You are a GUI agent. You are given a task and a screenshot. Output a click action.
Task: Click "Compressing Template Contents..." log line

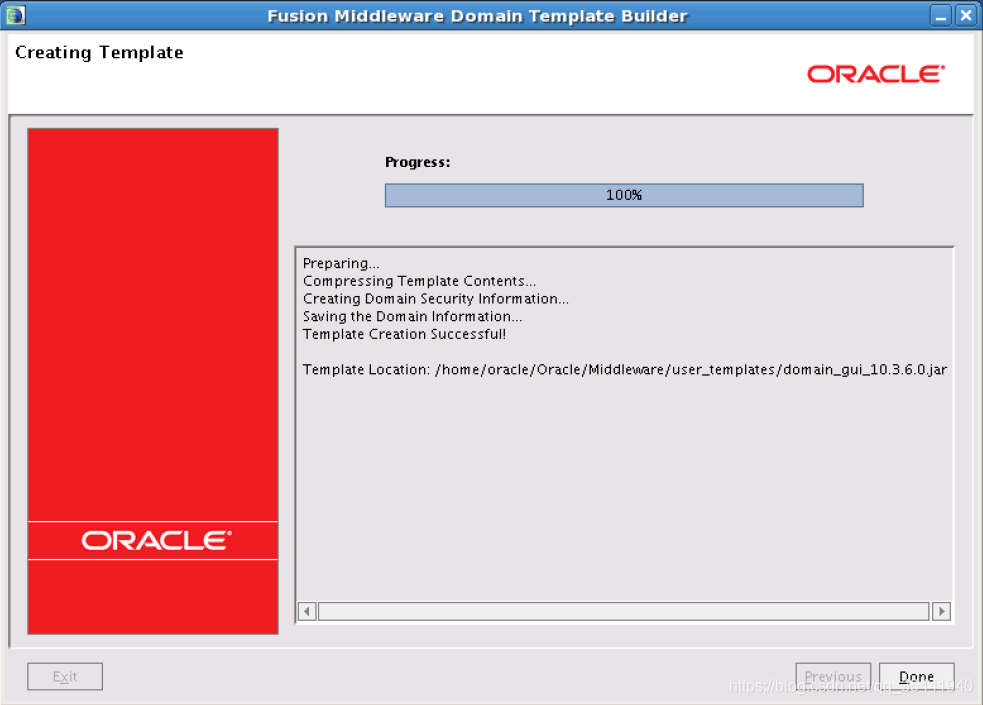(419, 281)
